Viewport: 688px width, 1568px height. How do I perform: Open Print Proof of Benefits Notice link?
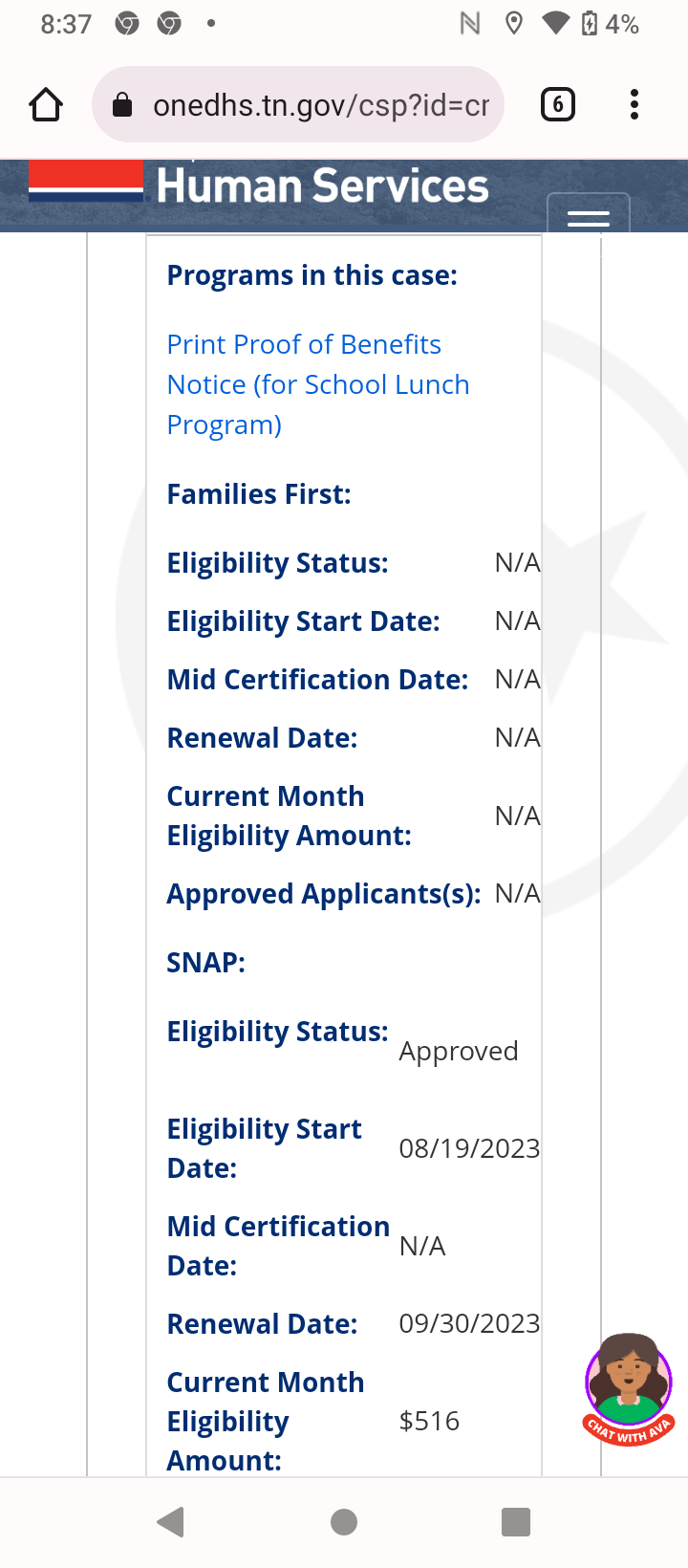point(318,384)
